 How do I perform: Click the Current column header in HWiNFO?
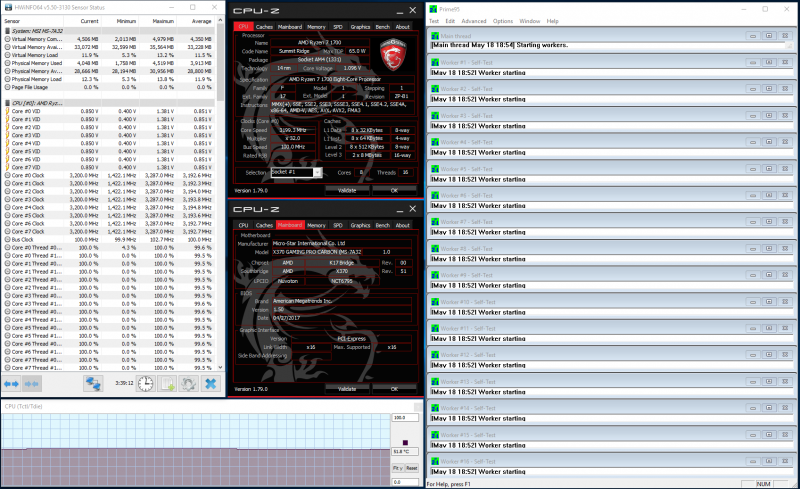(x=82, y=21)
